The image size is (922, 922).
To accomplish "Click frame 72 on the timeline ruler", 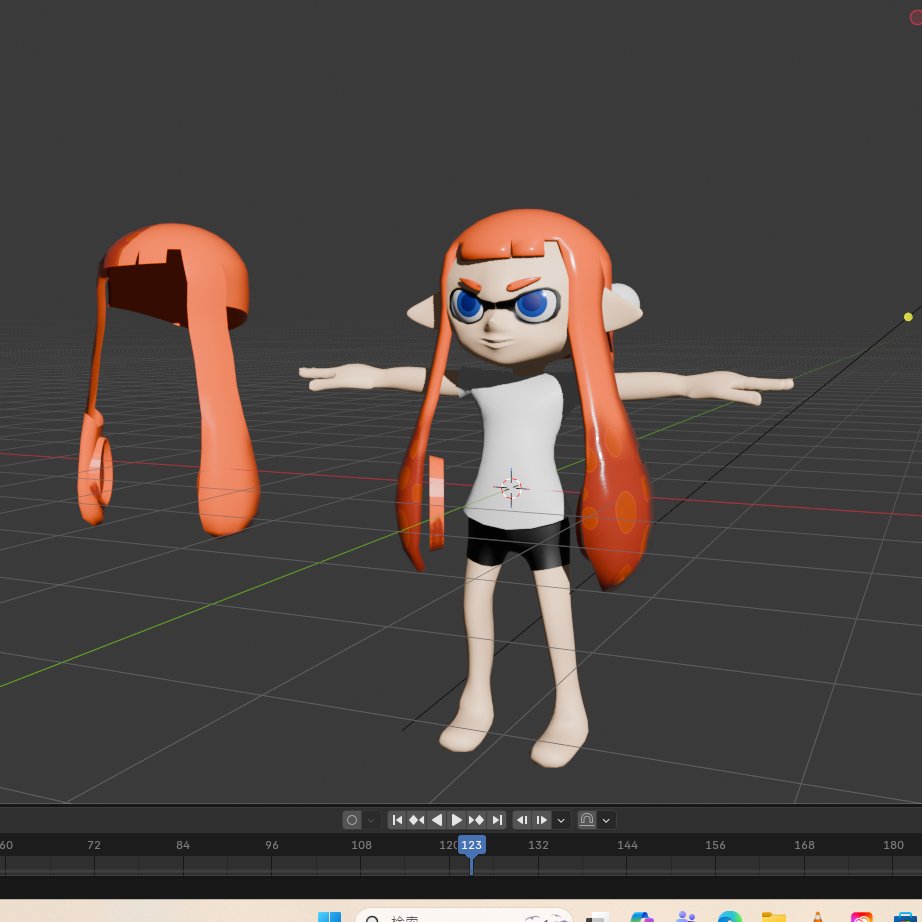I will [94, 845].
